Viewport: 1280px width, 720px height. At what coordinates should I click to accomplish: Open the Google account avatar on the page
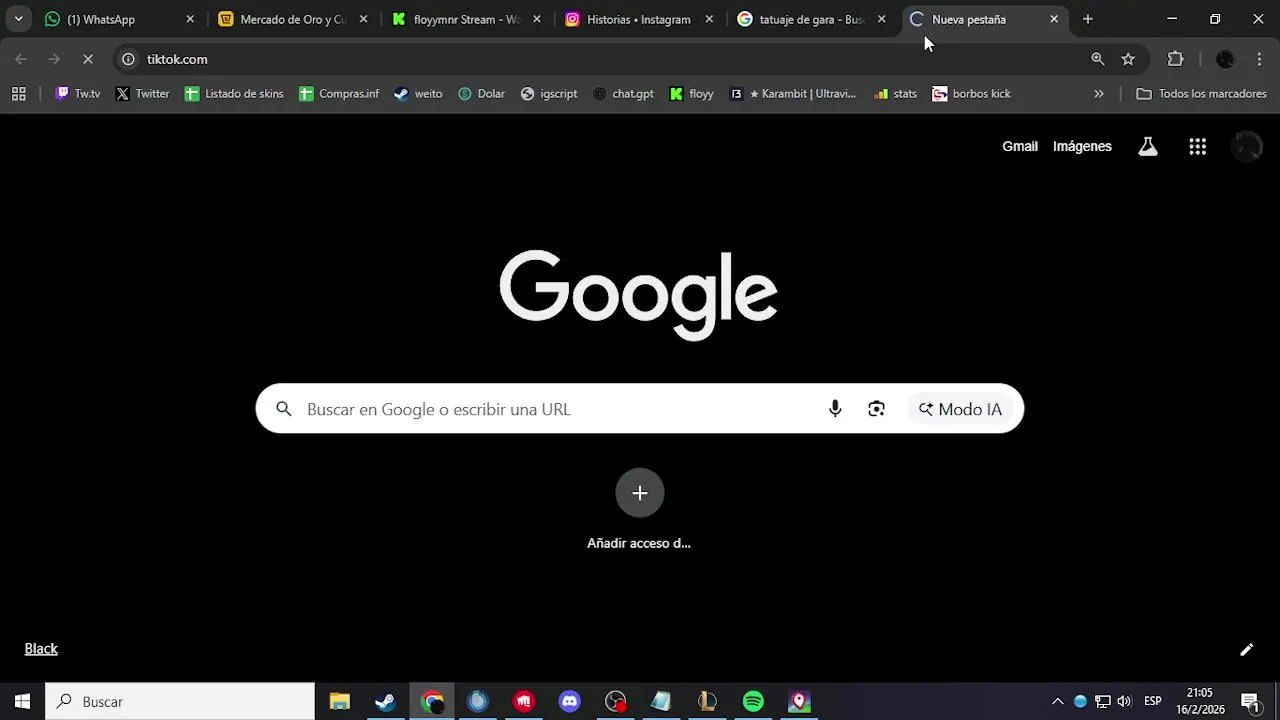click(1247, 147)
